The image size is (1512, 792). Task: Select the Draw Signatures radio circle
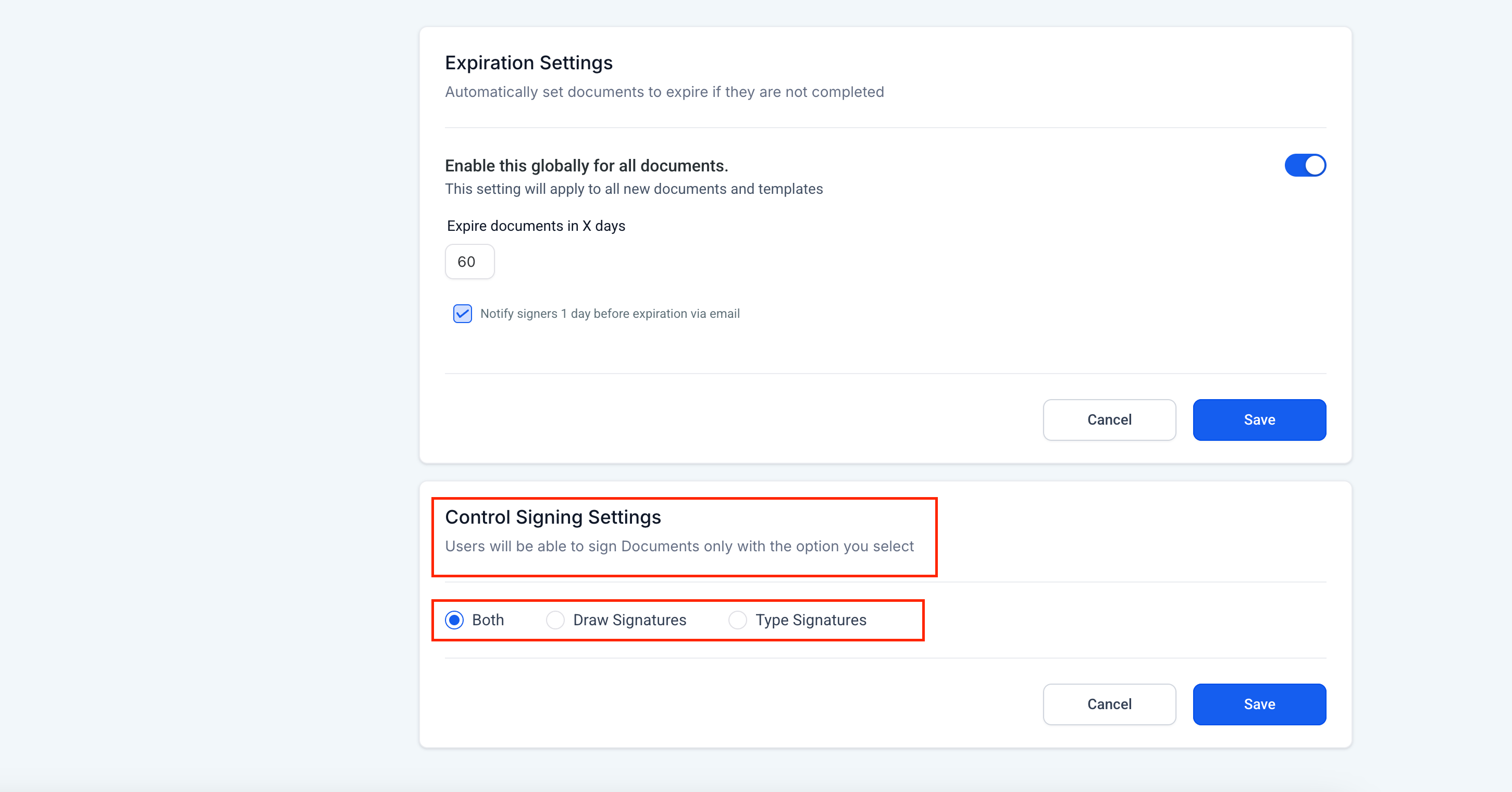pyautogui.click(x=555, y=620)
